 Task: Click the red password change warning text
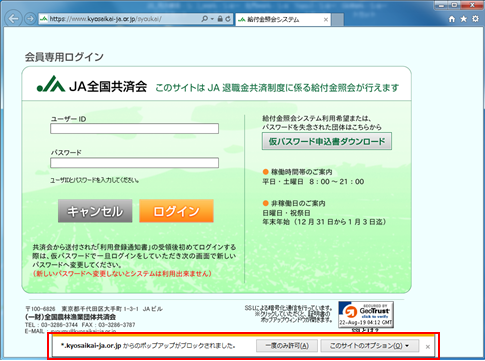coord(122,274)
